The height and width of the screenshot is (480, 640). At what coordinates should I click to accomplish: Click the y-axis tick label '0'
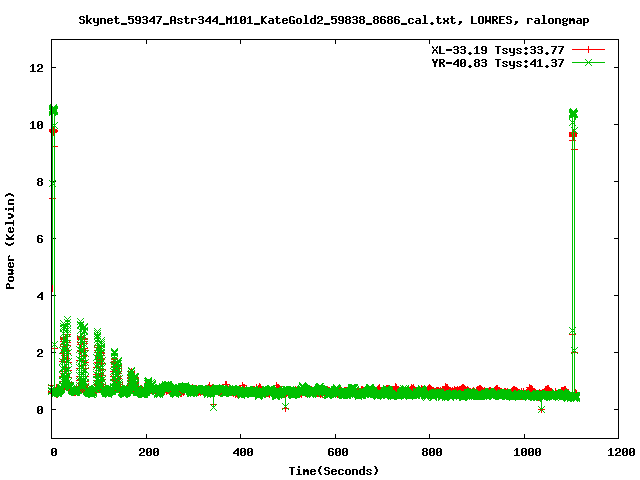pyautogui.click(x=40, y=410)
